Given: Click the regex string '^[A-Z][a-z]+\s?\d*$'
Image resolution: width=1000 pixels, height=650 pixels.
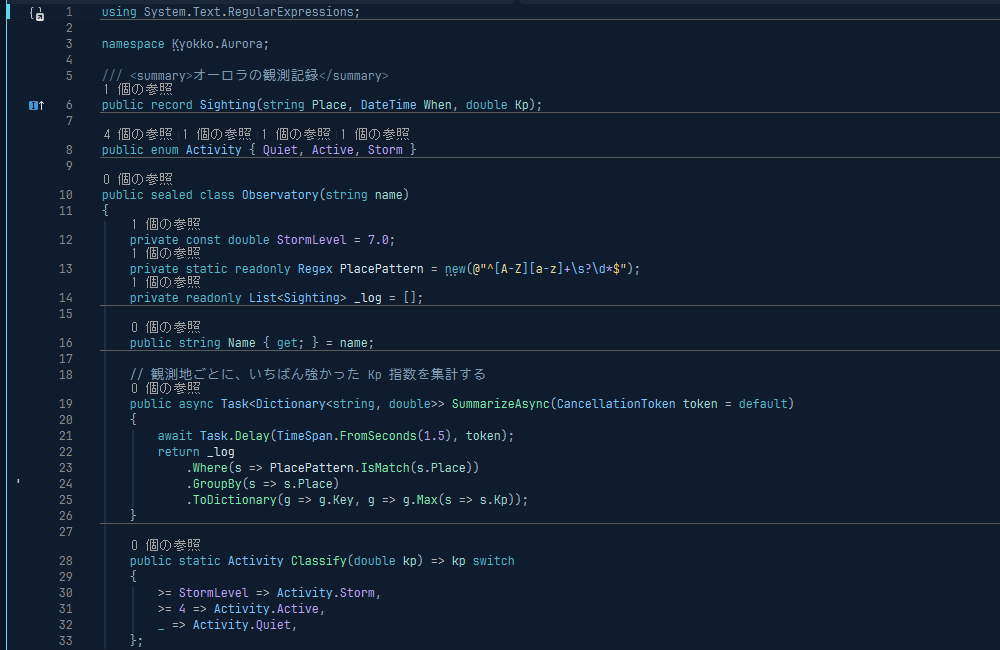Looking at the screenshot, I should [x=553, y=269].
